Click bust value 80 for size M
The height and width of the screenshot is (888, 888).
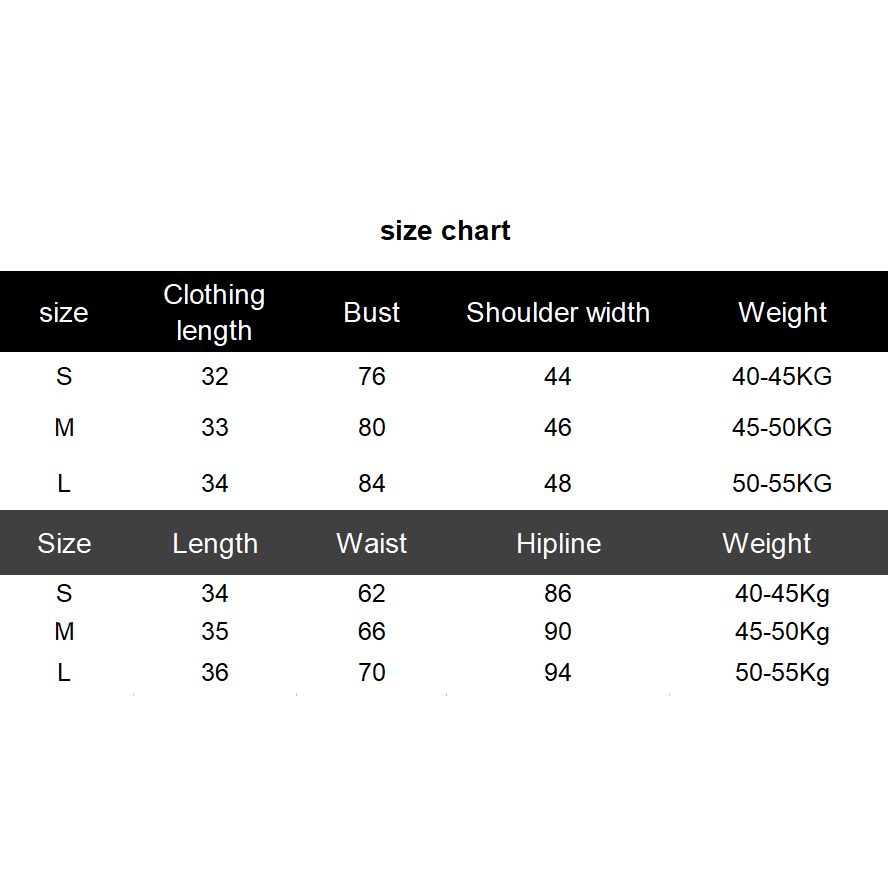tap(372, 428)
